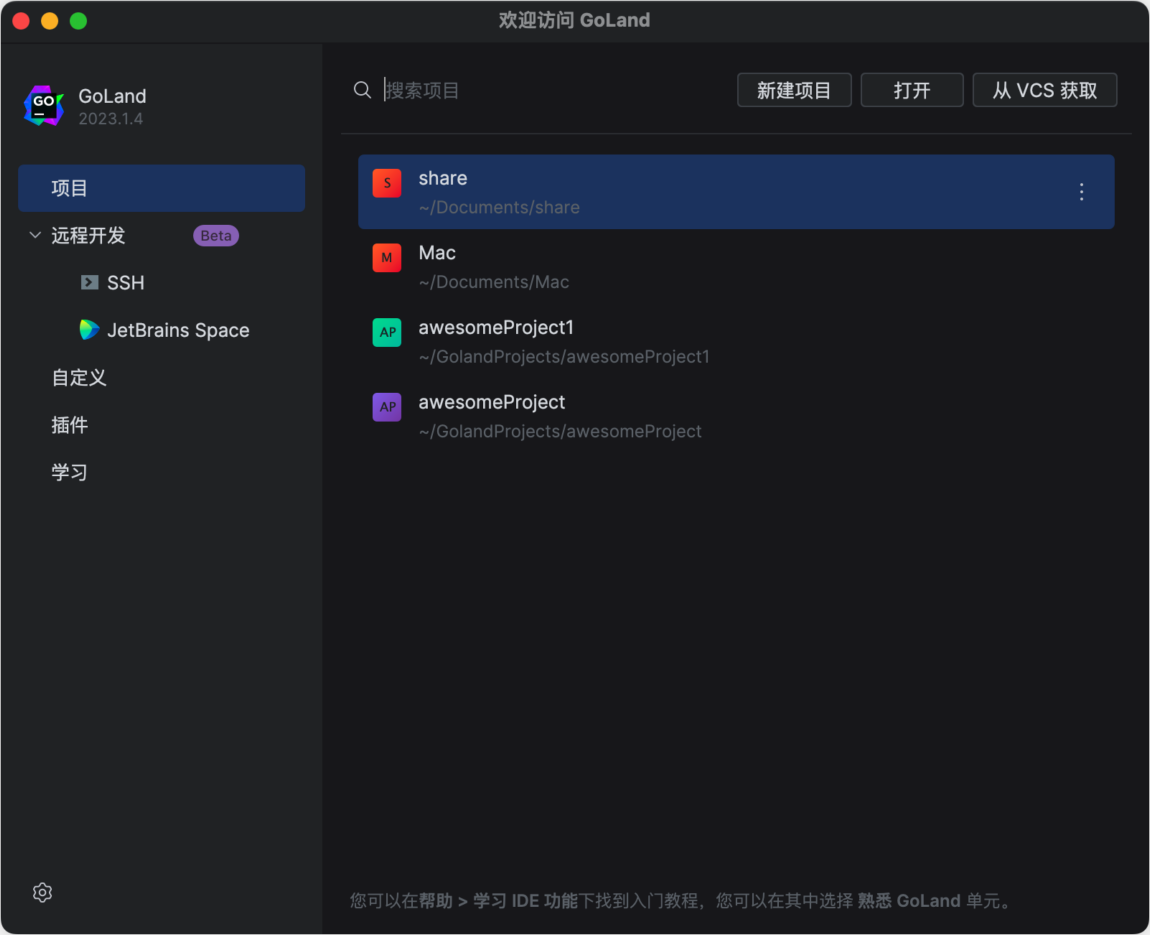Viewport: 1150px width, 935px height.
Task: Switch to the 插件 tab
Action: tap(70, 425)
